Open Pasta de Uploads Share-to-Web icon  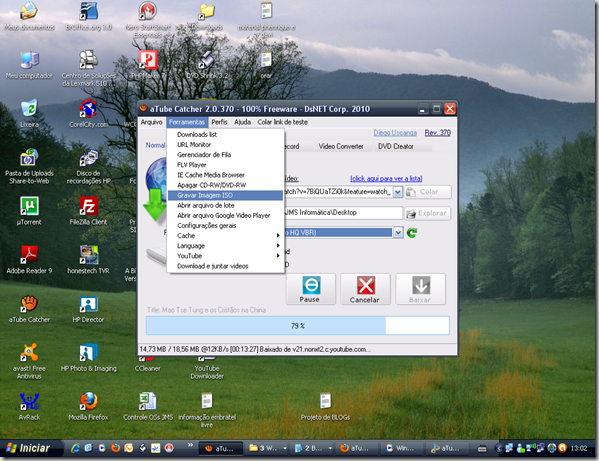pos(29,166)
